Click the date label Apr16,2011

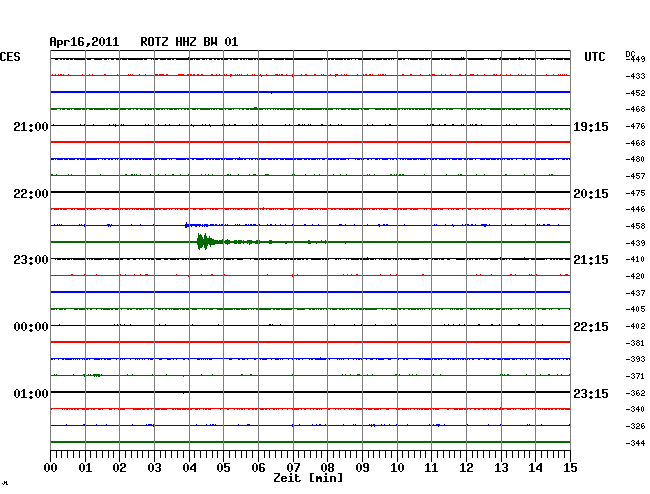click(84, 42)
